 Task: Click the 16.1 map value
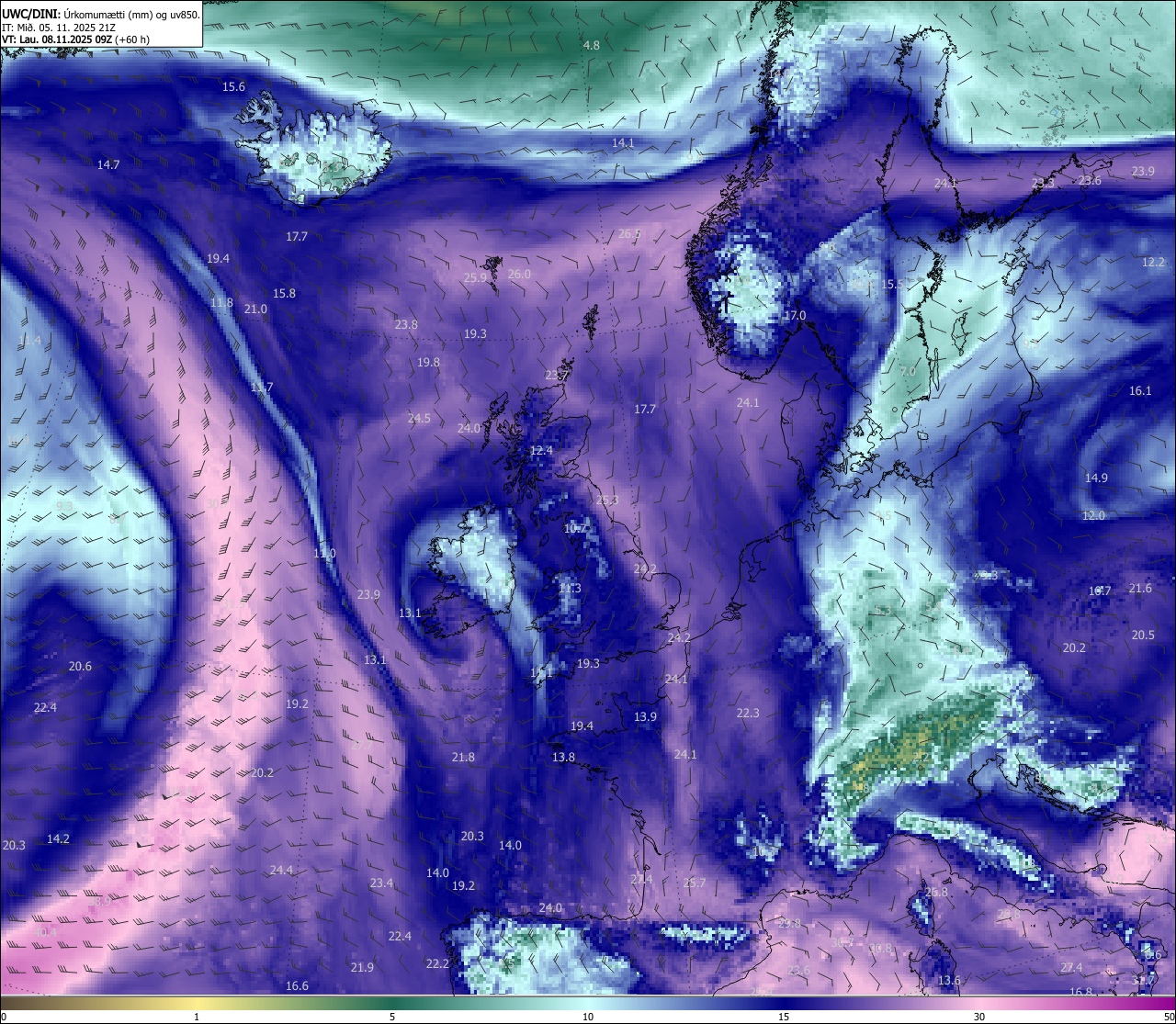pyautogui.click(x=1140, y=390)
